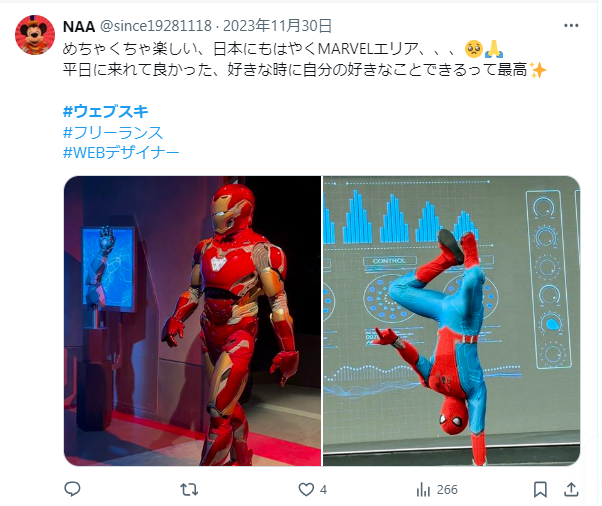The width and height of the screenshot is (602, 506).
Task: Open the #ウェブスキ hashtag
Action: point(106,111)
